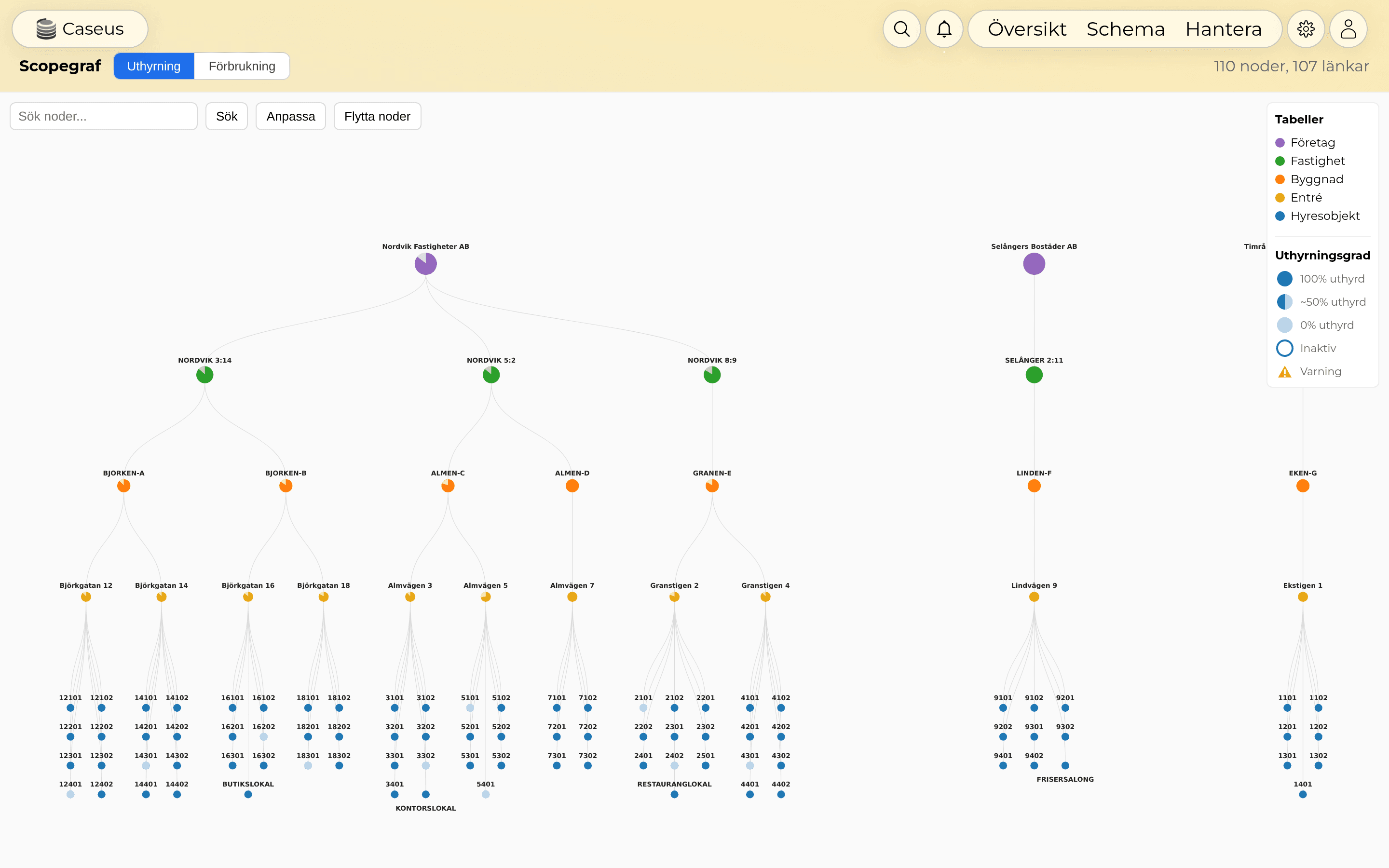1389x868 pixels.
Task: Click the Caseus logo button
Action: (80, 29)
